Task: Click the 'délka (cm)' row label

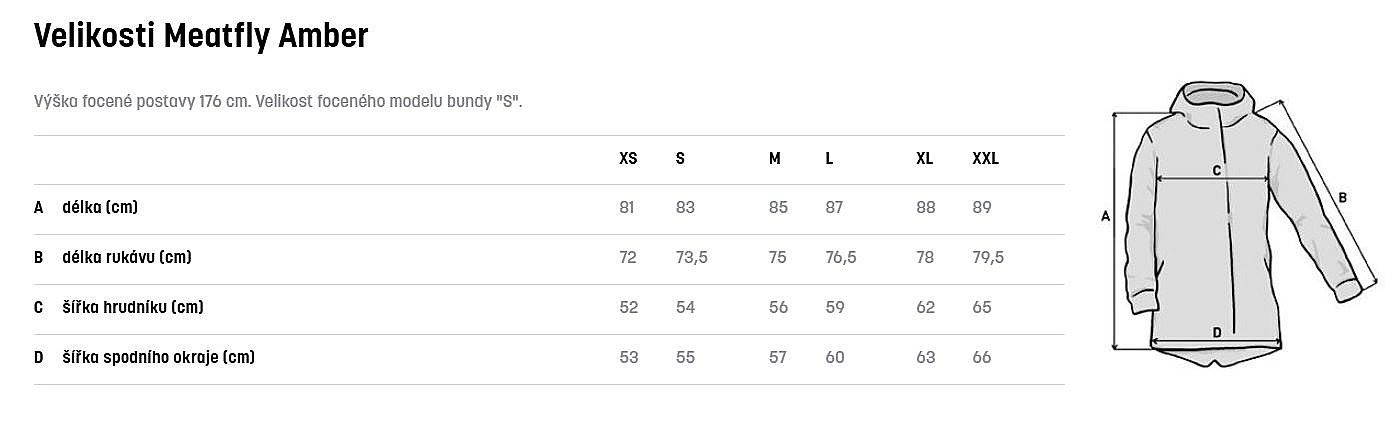Action: 99,208
